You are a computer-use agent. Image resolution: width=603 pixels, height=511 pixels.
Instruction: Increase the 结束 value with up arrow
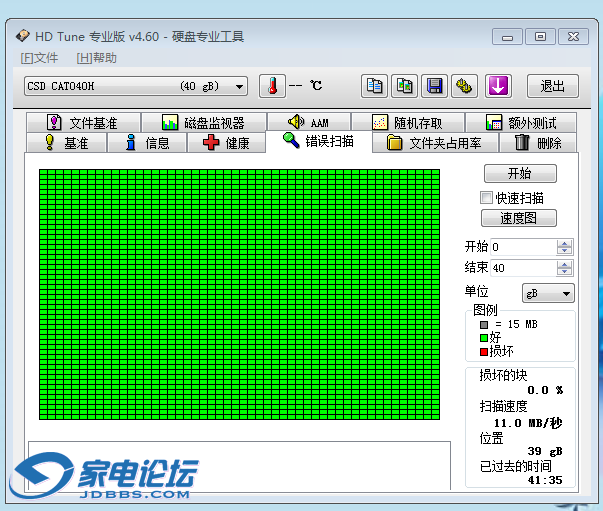[x=565, y=264]
